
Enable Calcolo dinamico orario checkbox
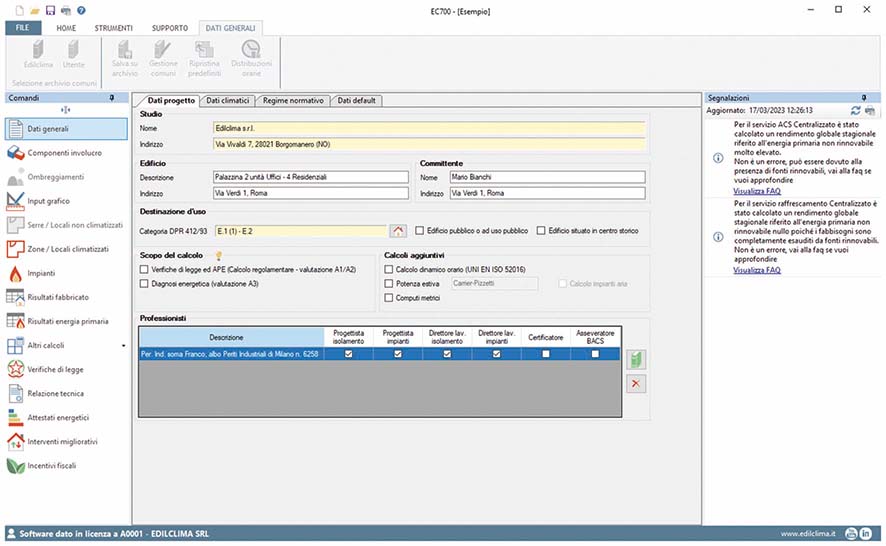pos(389,270)
